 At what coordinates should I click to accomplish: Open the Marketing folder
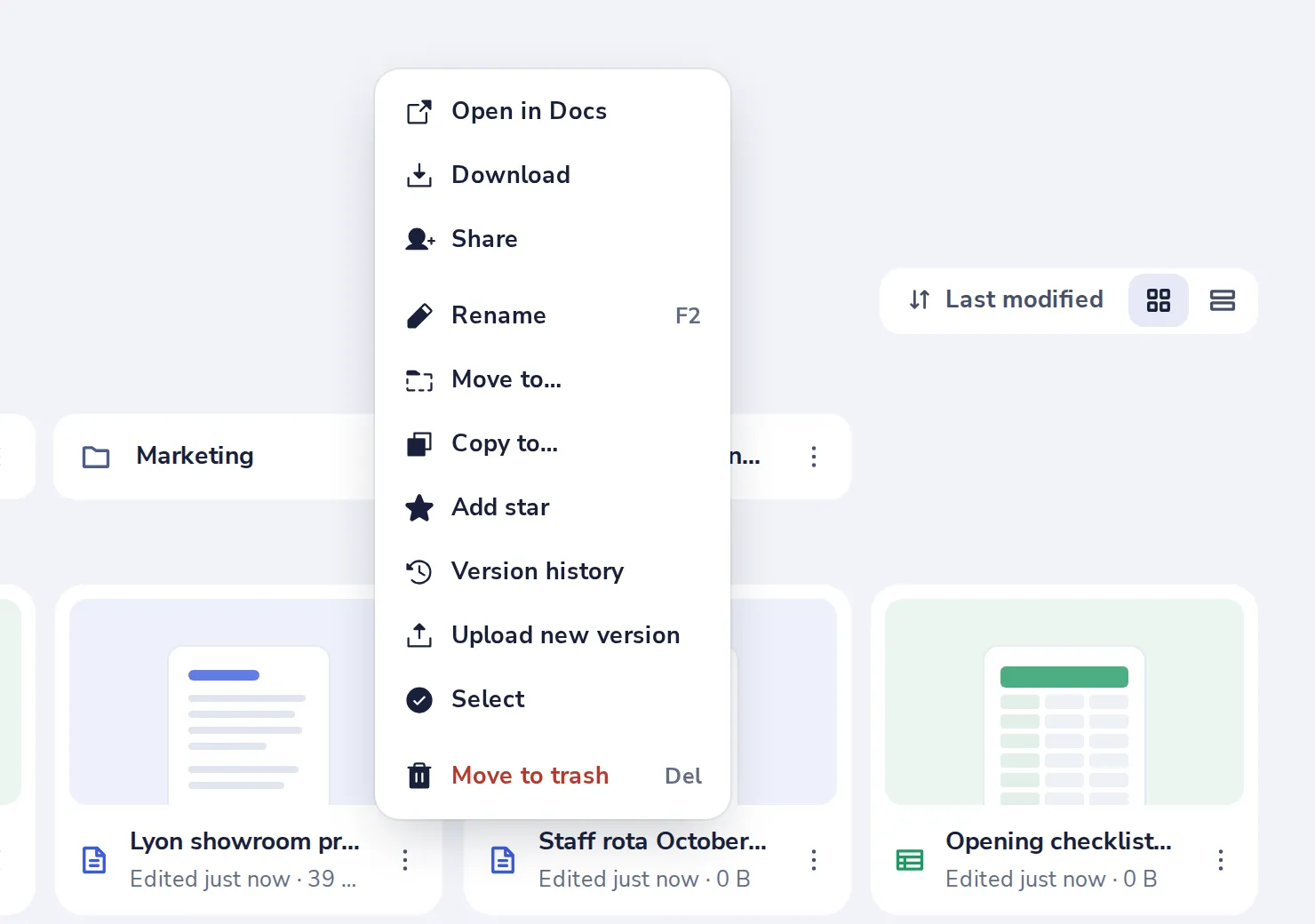click(213, 457)
